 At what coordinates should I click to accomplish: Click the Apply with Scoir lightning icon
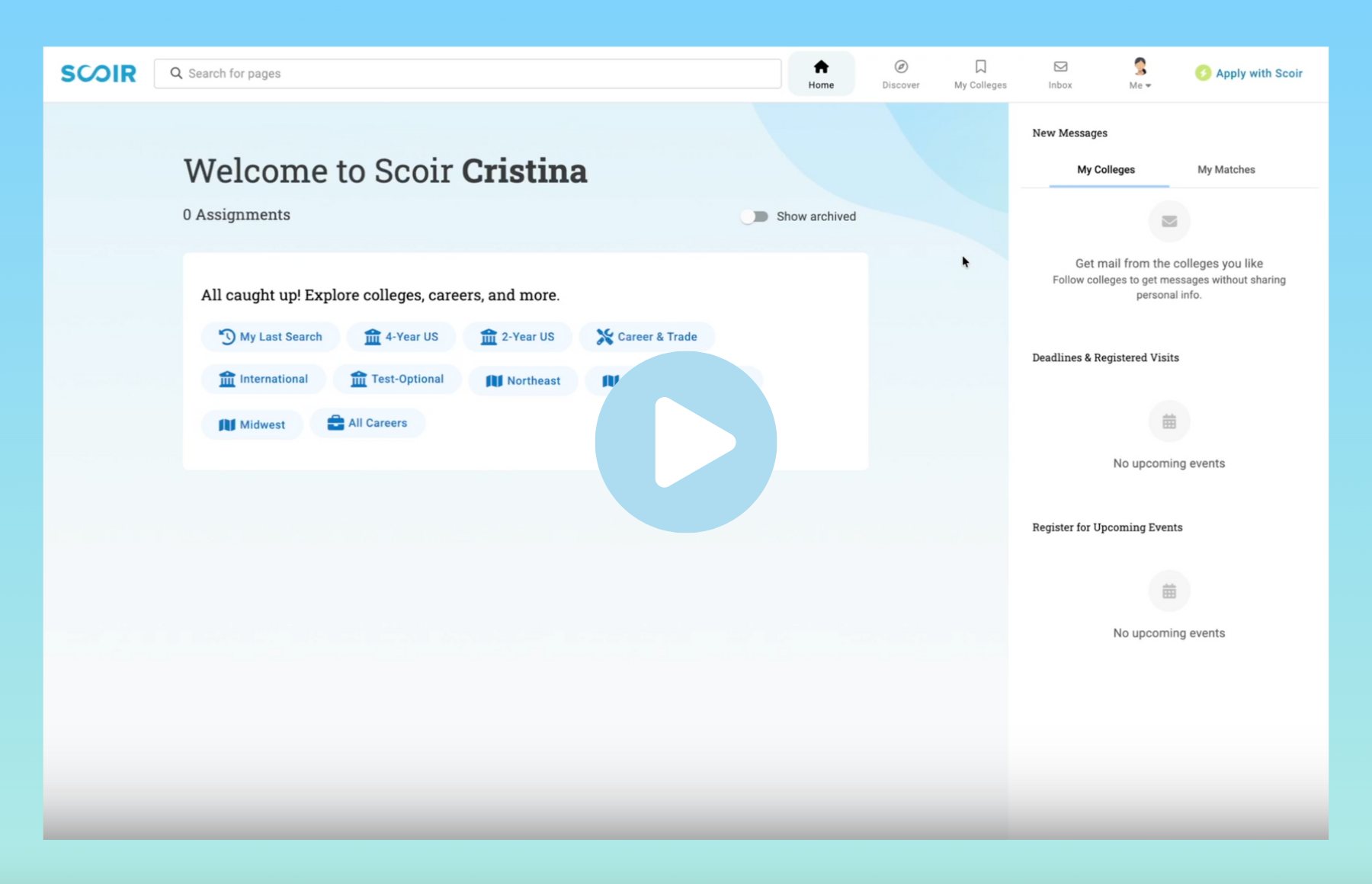[x=1203, y=73]
